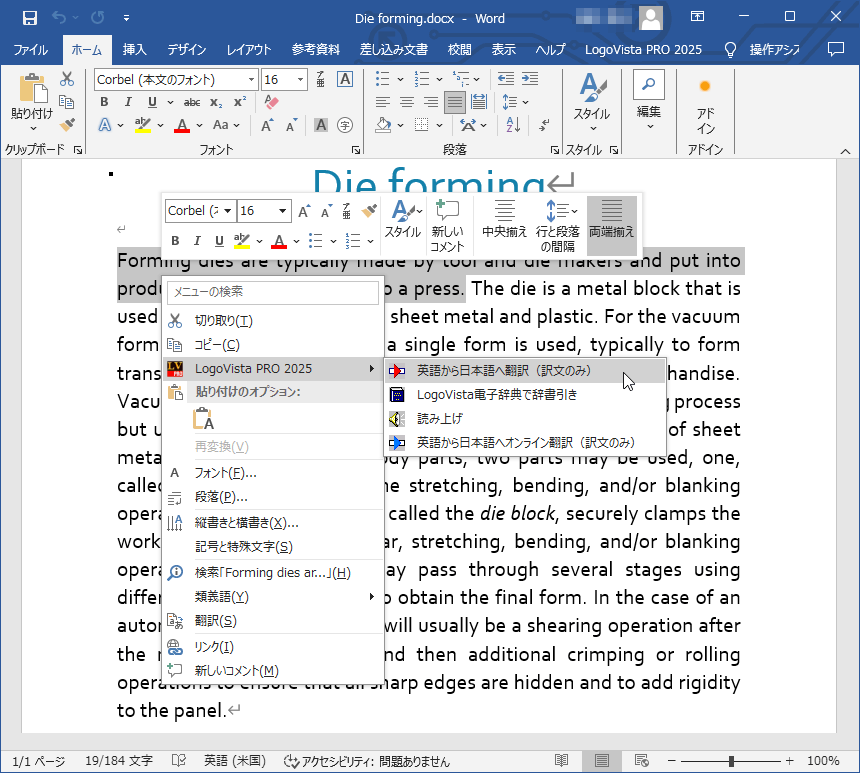
Task: Click the language indicator 英語 (米国) in status bar
Action: 235,761
